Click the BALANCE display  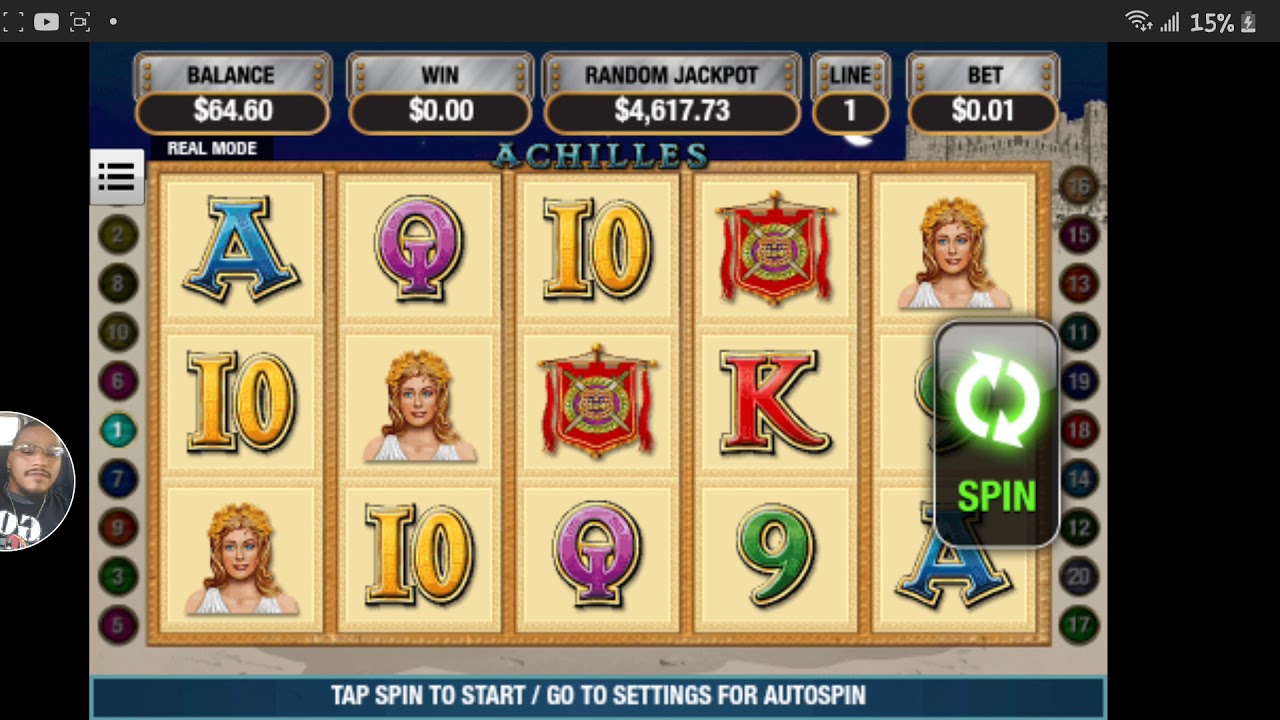point(232,111)
